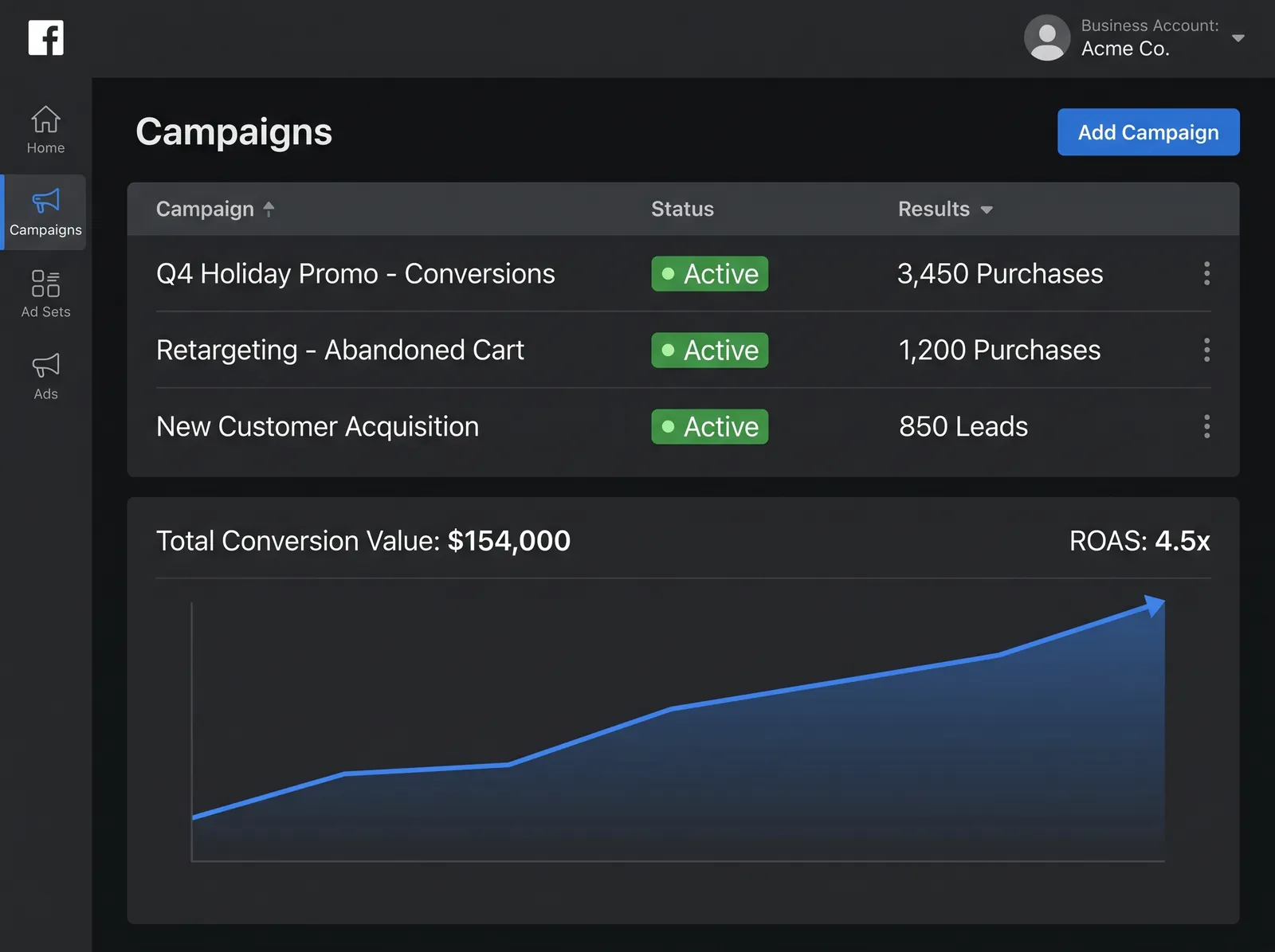Open the Home sidebar section
Screen dimensions: 1275x952
45,130
